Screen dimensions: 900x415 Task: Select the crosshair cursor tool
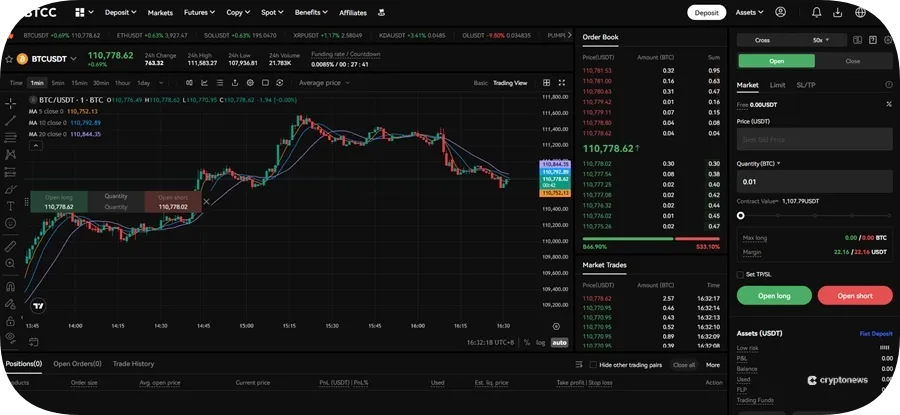(x=10, y=104)
